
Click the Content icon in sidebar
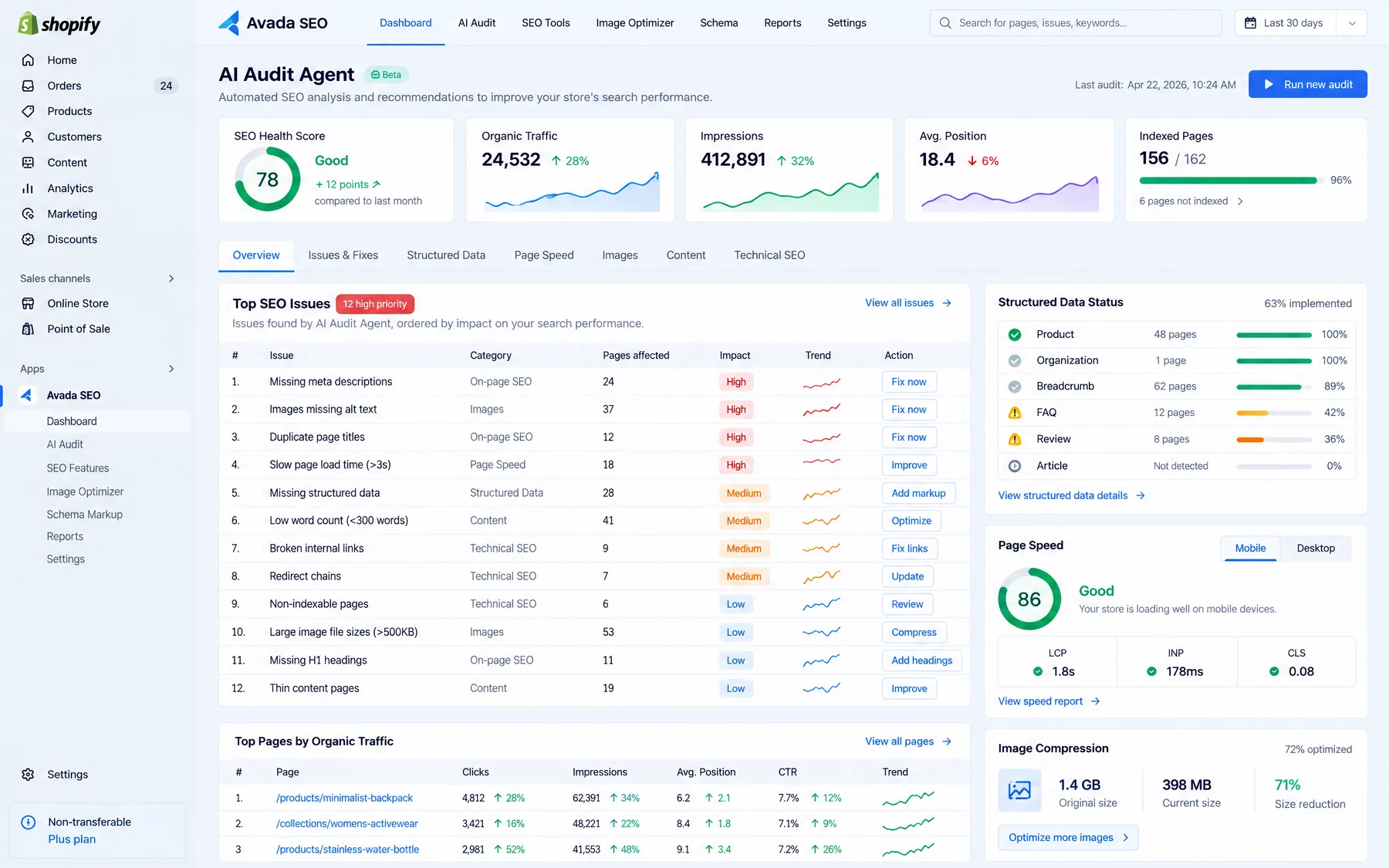[x=28, y=163]
